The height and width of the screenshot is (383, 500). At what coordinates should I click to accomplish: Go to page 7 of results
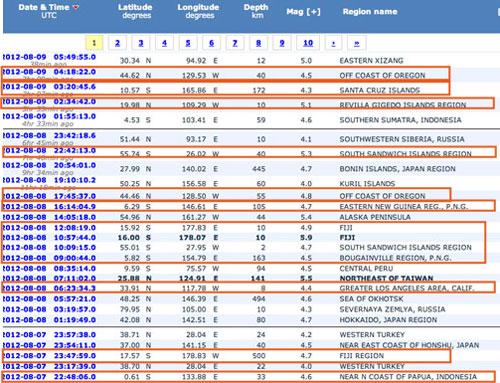tap(235, 43)
